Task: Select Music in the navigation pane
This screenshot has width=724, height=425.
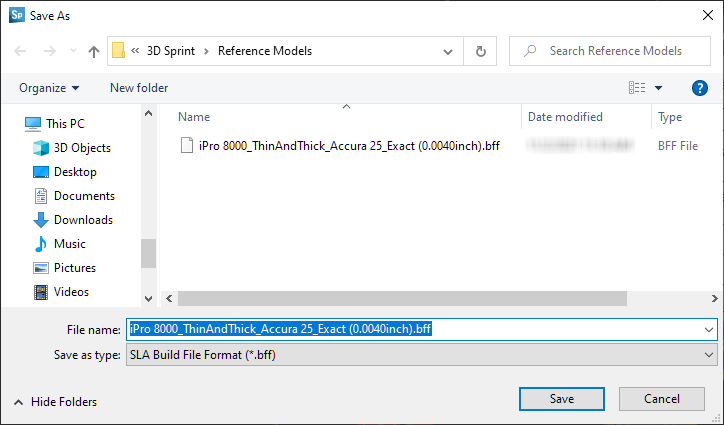Action: point(69,244)
